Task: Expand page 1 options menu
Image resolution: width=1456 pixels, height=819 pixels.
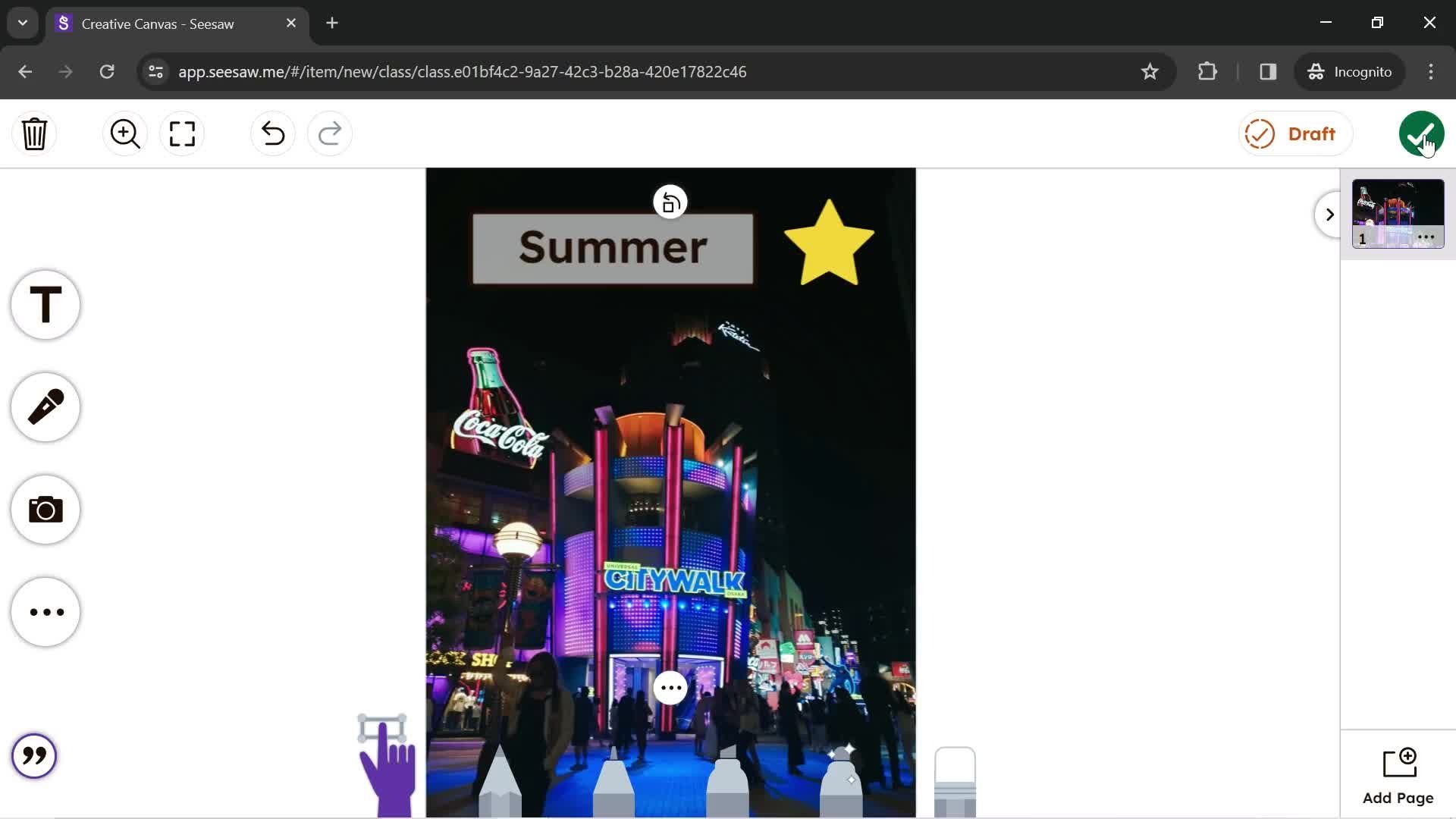Action: [x=1427, y=237]
